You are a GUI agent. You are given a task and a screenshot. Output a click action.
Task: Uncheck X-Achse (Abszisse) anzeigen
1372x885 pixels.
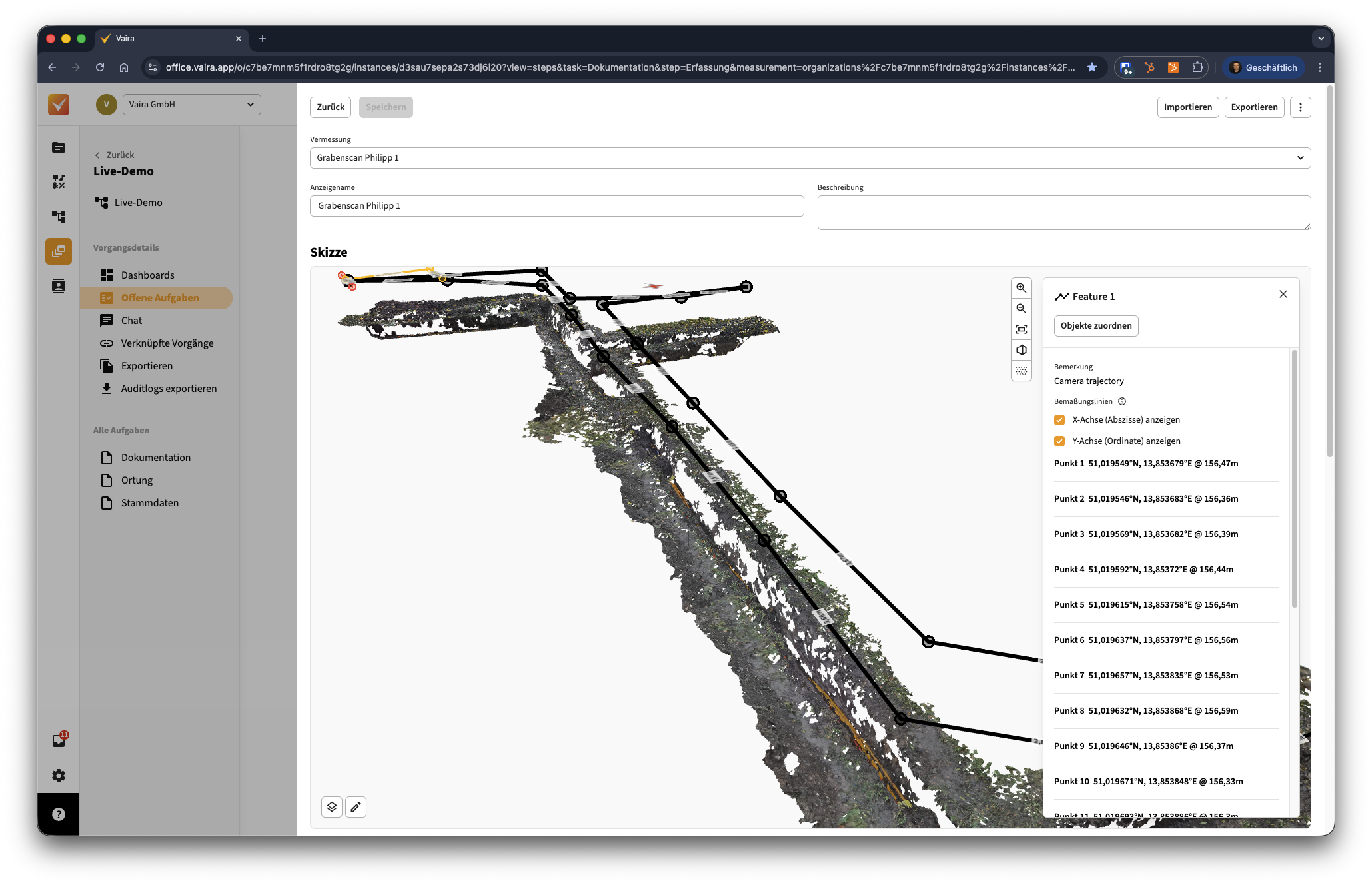click(1059, 420)
